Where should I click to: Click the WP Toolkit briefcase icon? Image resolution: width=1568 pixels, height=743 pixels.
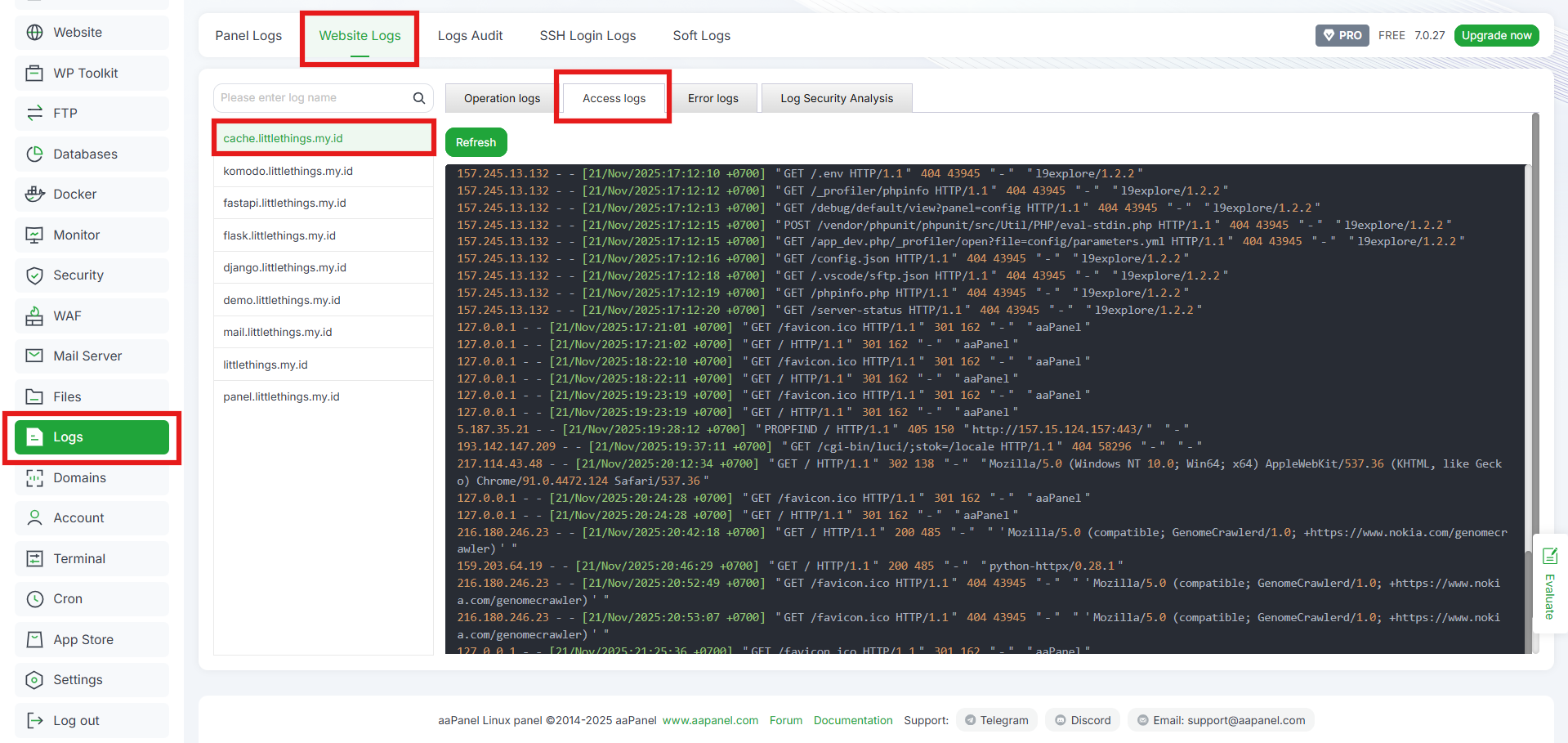click(34, 73)
